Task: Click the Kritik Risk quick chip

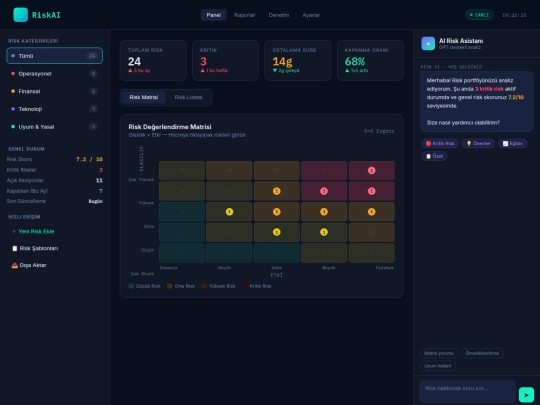Action: coord(440,143)
